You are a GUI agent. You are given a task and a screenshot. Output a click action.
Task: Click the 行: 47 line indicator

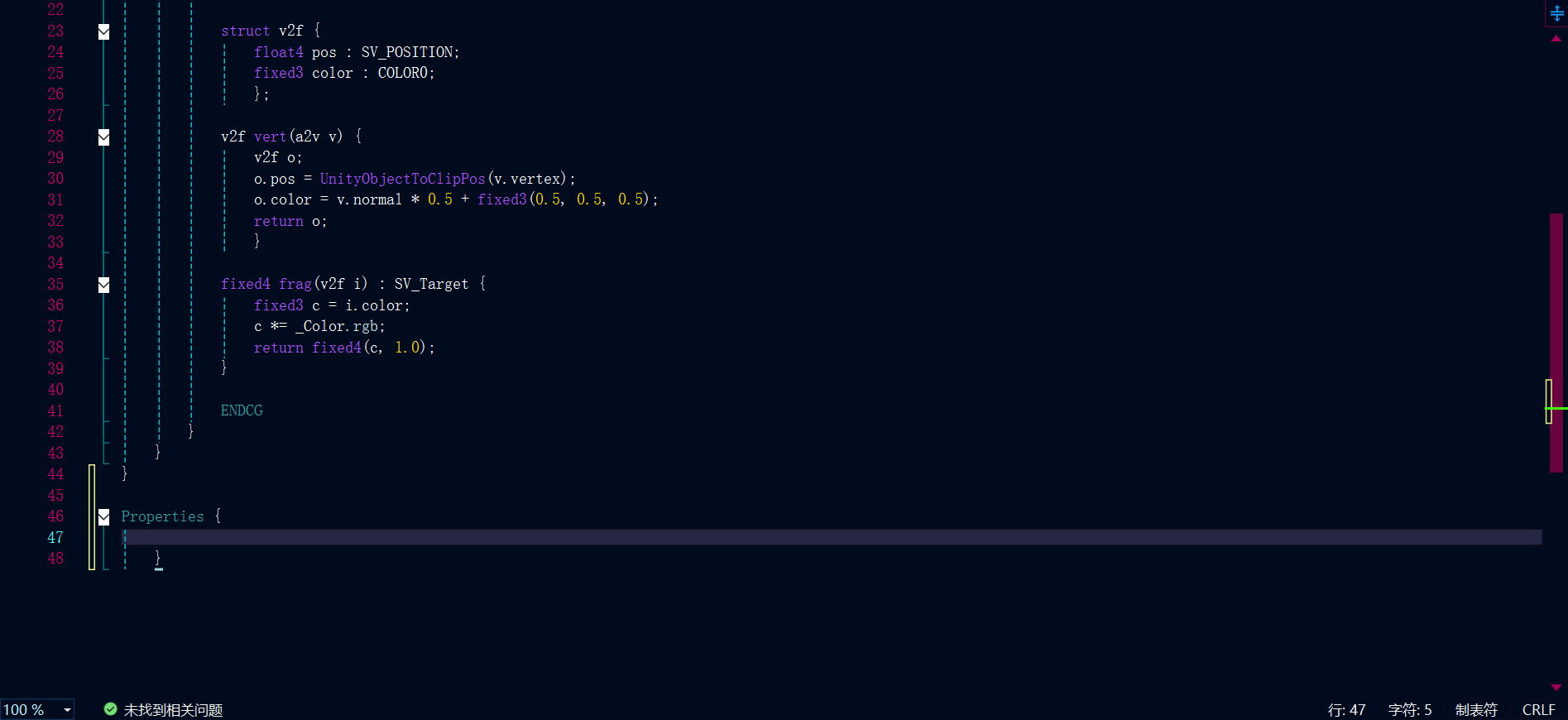[1346, 710]
